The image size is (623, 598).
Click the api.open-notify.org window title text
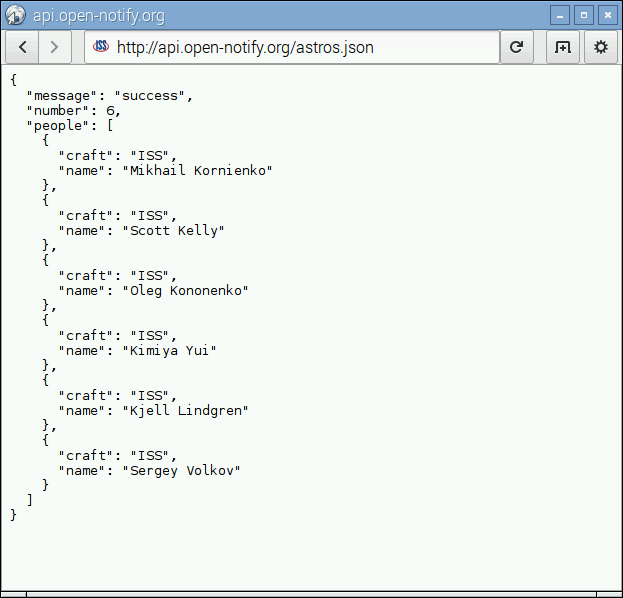[x=99, y=16]
